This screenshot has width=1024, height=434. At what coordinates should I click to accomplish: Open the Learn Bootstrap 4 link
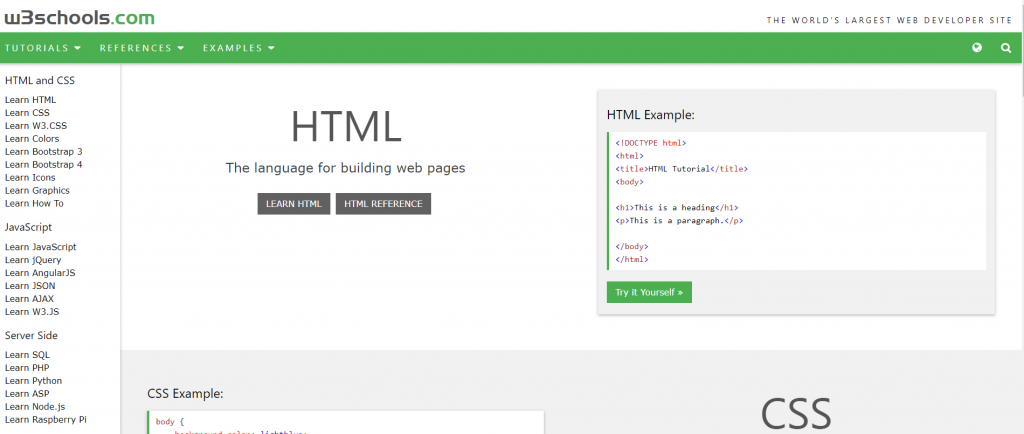[43, 164]
